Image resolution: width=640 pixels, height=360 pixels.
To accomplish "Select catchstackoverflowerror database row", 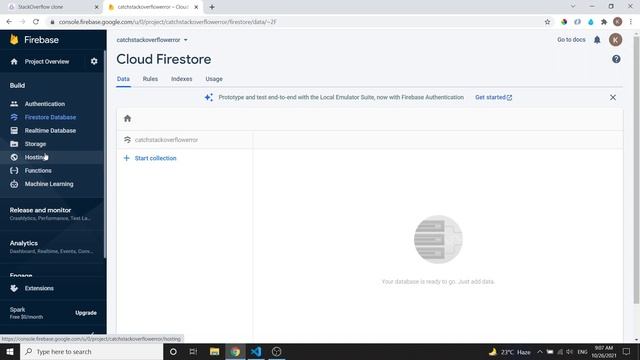I will [x=184, y=140].
